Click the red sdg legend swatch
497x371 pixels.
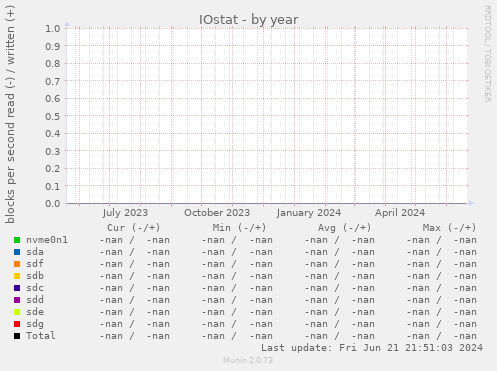17,324
